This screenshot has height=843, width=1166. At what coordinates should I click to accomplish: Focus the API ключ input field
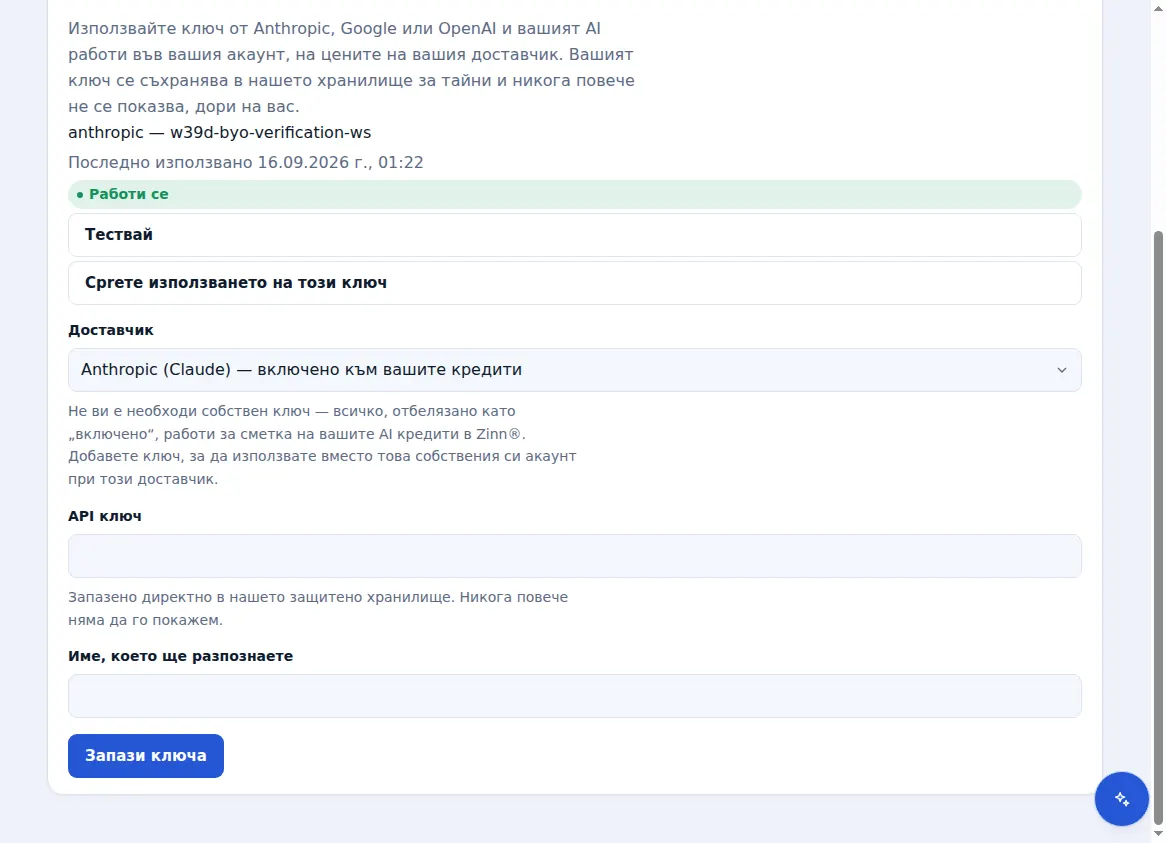point(574,555)
